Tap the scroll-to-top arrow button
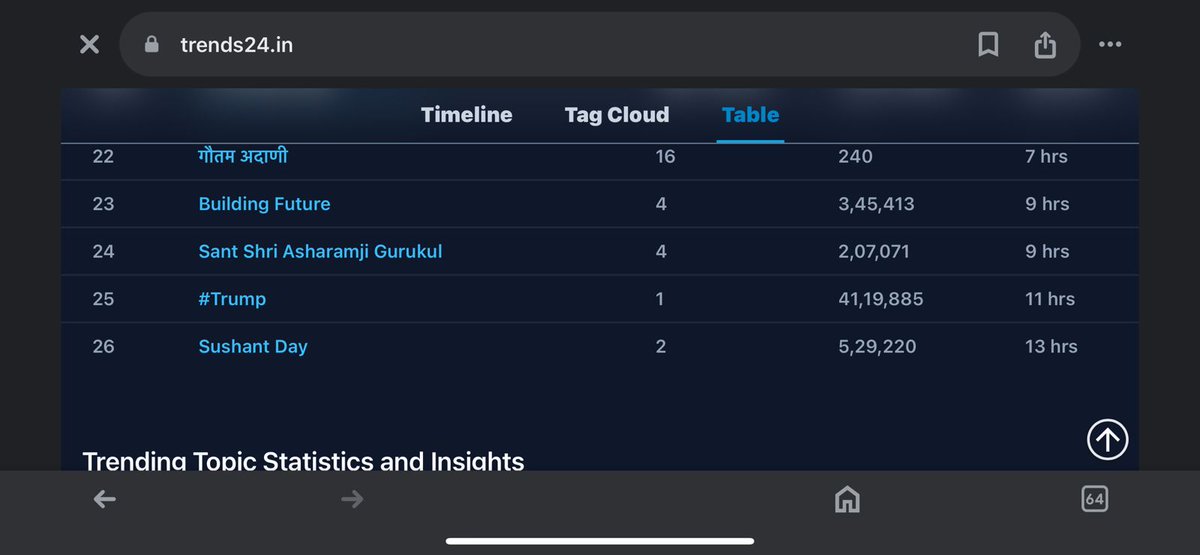1200x555 pixels. (1107, 439)
